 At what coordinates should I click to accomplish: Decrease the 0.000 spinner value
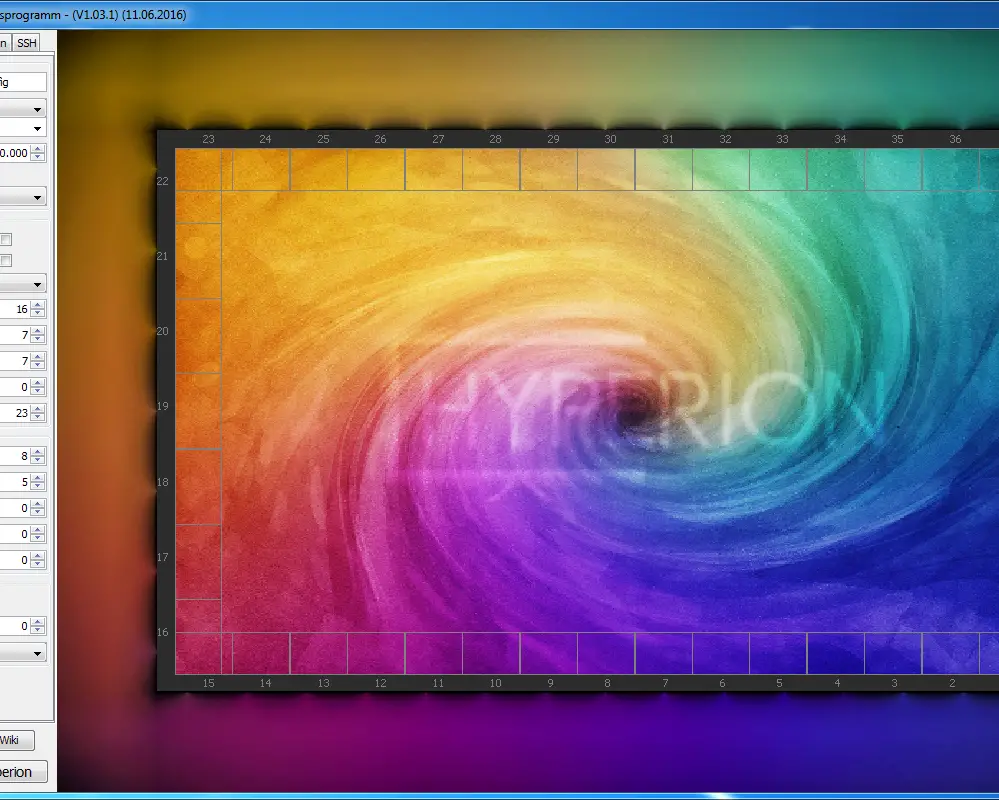[38, 157]
